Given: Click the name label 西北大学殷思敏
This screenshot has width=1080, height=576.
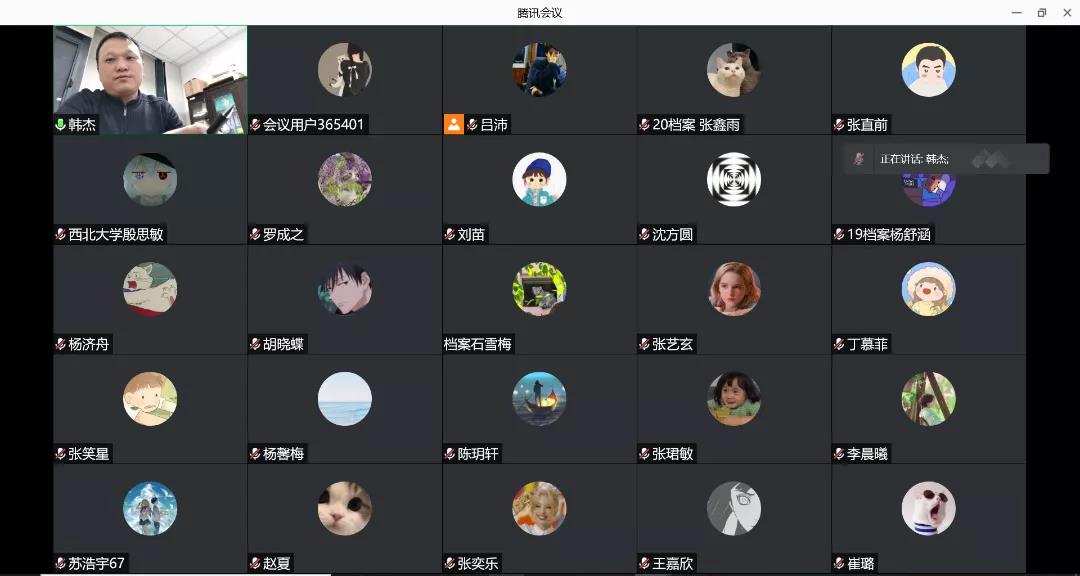Looking at the screenshot, I should (116, 234).
